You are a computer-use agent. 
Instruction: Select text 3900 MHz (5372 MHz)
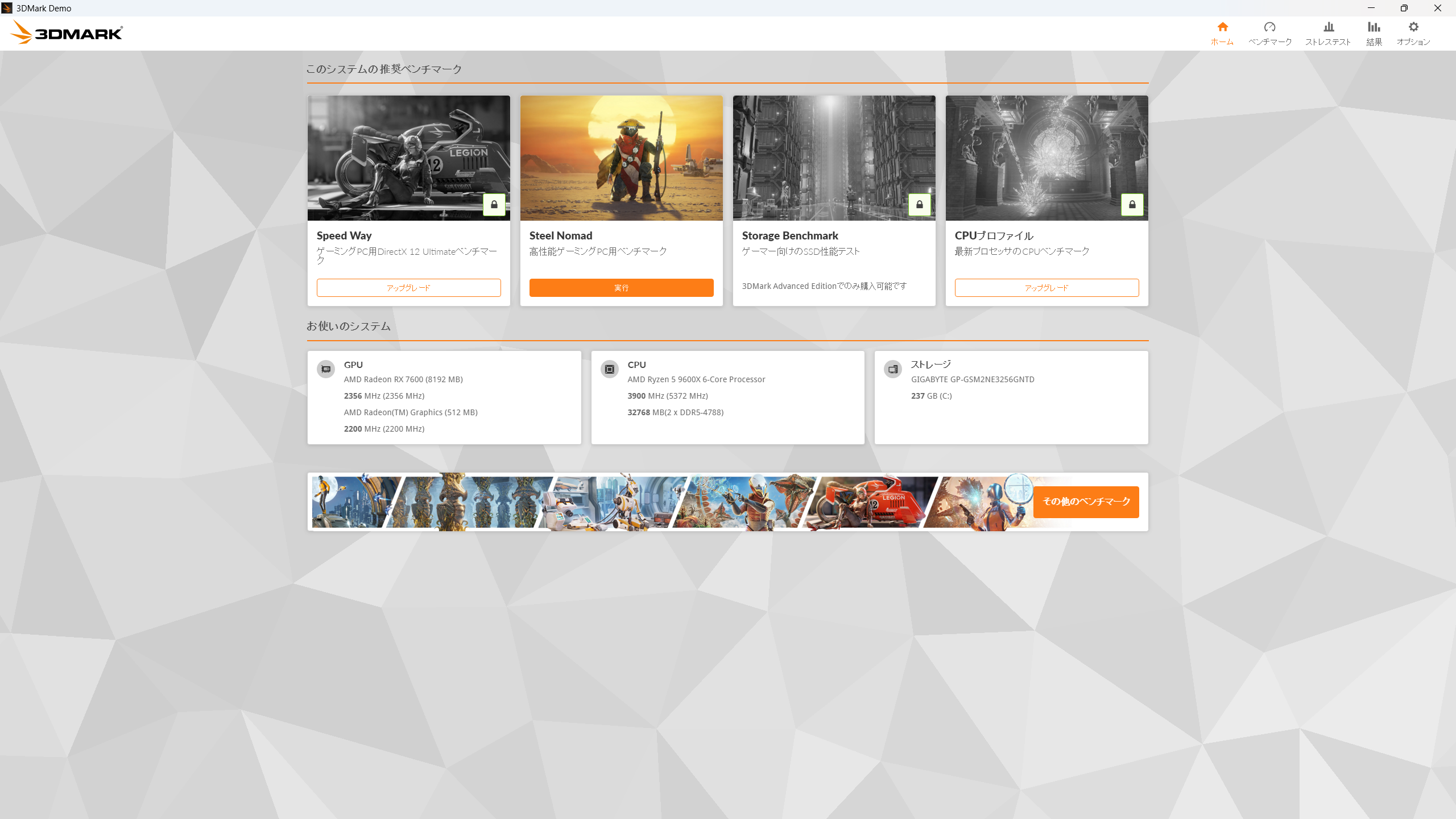668,396
